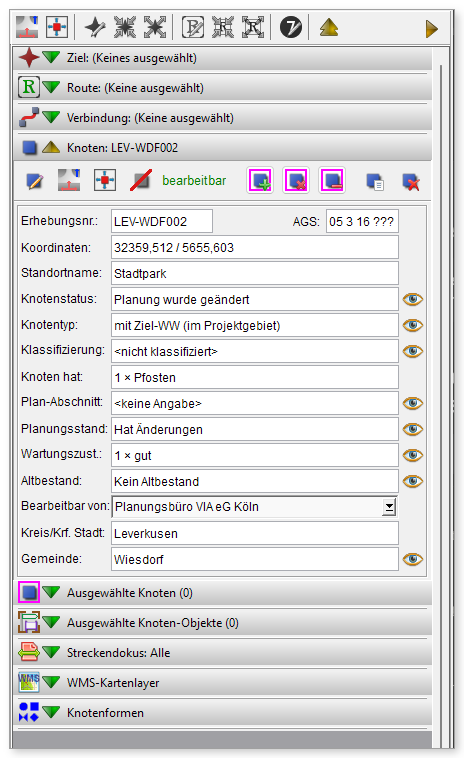Expand the Knotenformen triangle

[51, 712]
